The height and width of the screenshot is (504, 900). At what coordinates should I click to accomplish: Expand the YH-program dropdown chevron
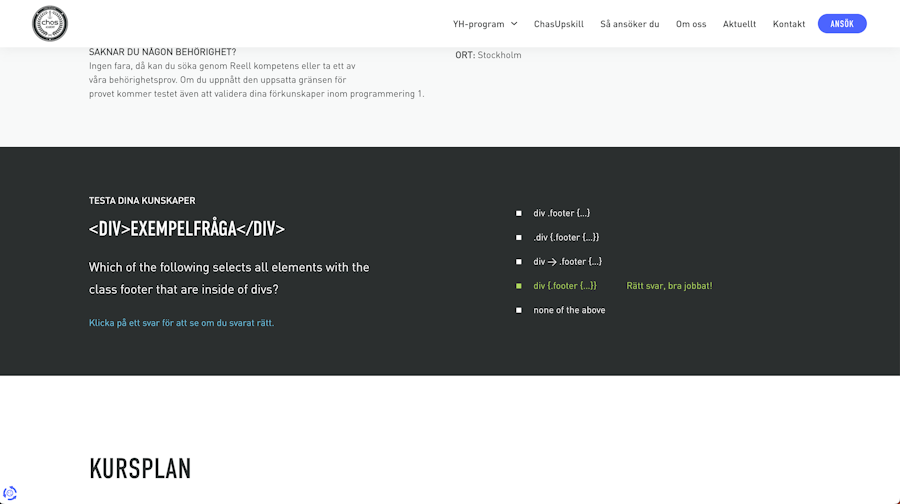tap(514, 24)
